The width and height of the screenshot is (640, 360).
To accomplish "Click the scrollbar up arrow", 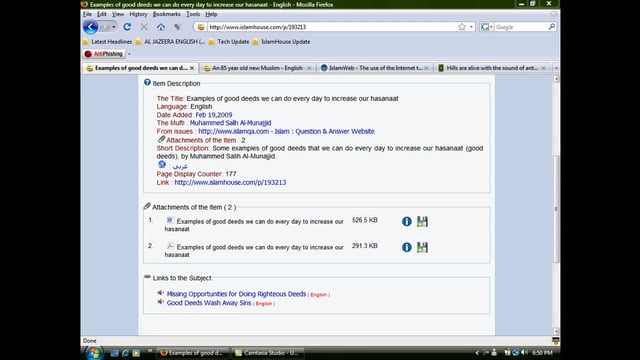I will (x=556, y=79).
